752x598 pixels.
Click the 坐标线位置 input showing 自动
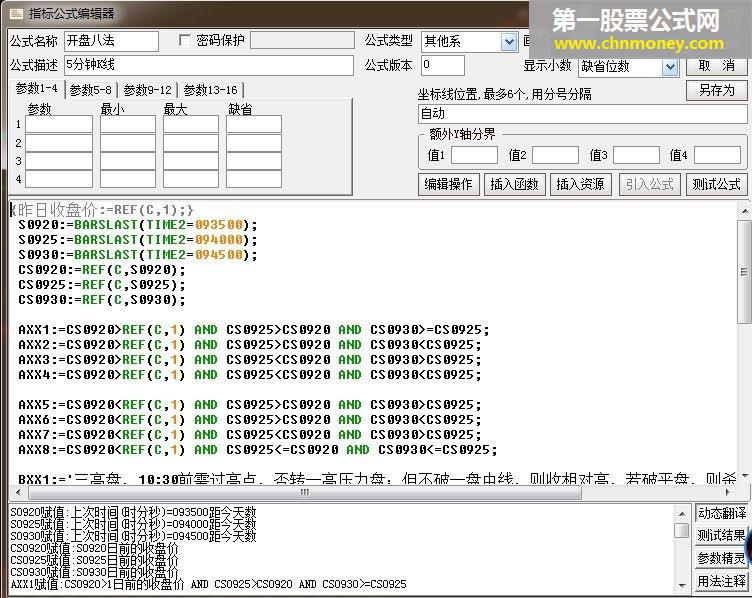[583, 114]
